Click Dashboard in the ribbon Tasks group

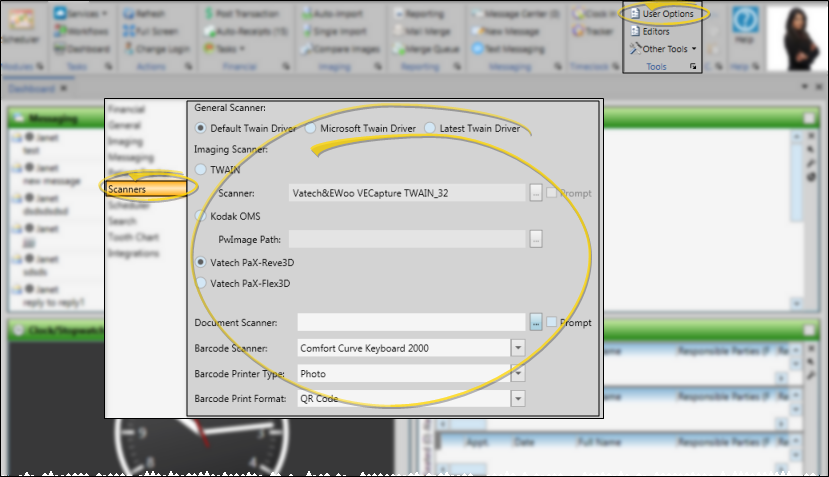point(82,49)
